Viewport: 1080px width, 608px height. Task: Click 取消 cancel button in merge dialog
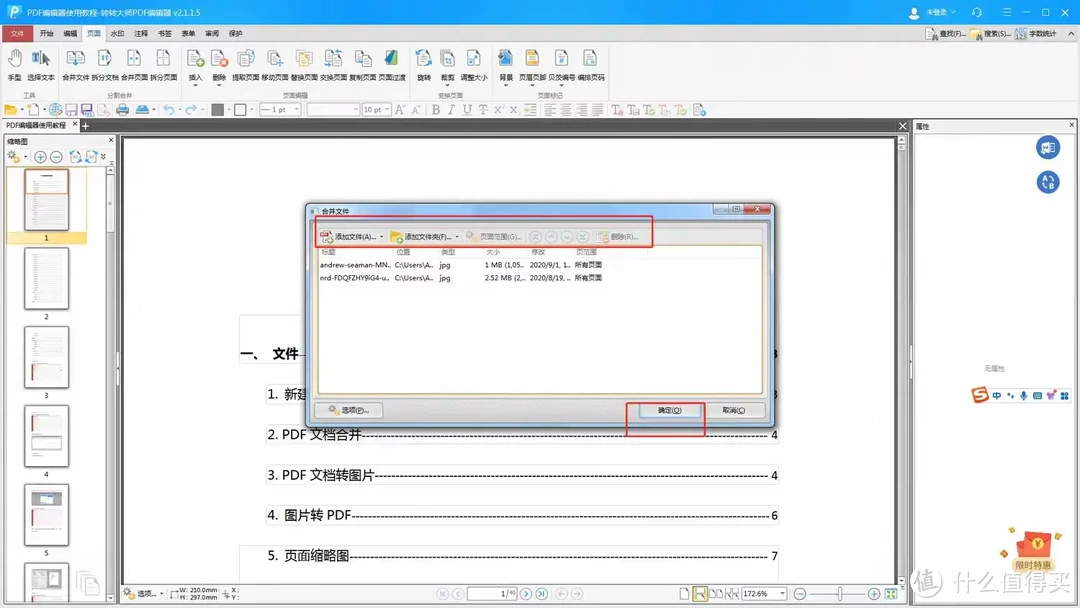(734, 410)
